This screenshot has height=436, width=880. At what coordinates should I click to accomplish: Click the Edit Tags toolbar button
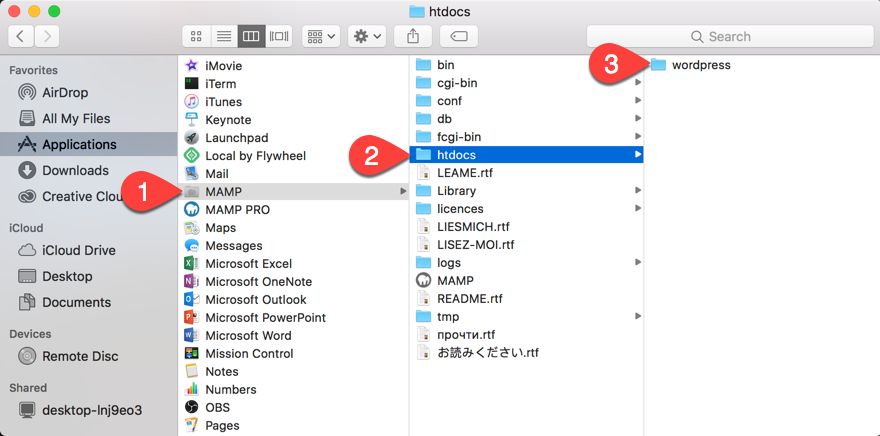point(459,36)
